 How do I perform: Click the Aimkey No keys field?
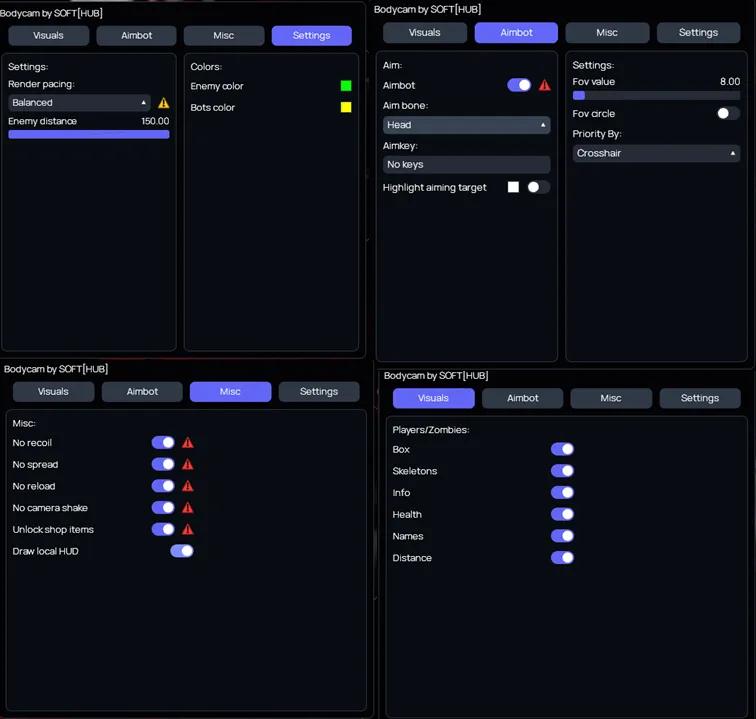tap(466, 164)
